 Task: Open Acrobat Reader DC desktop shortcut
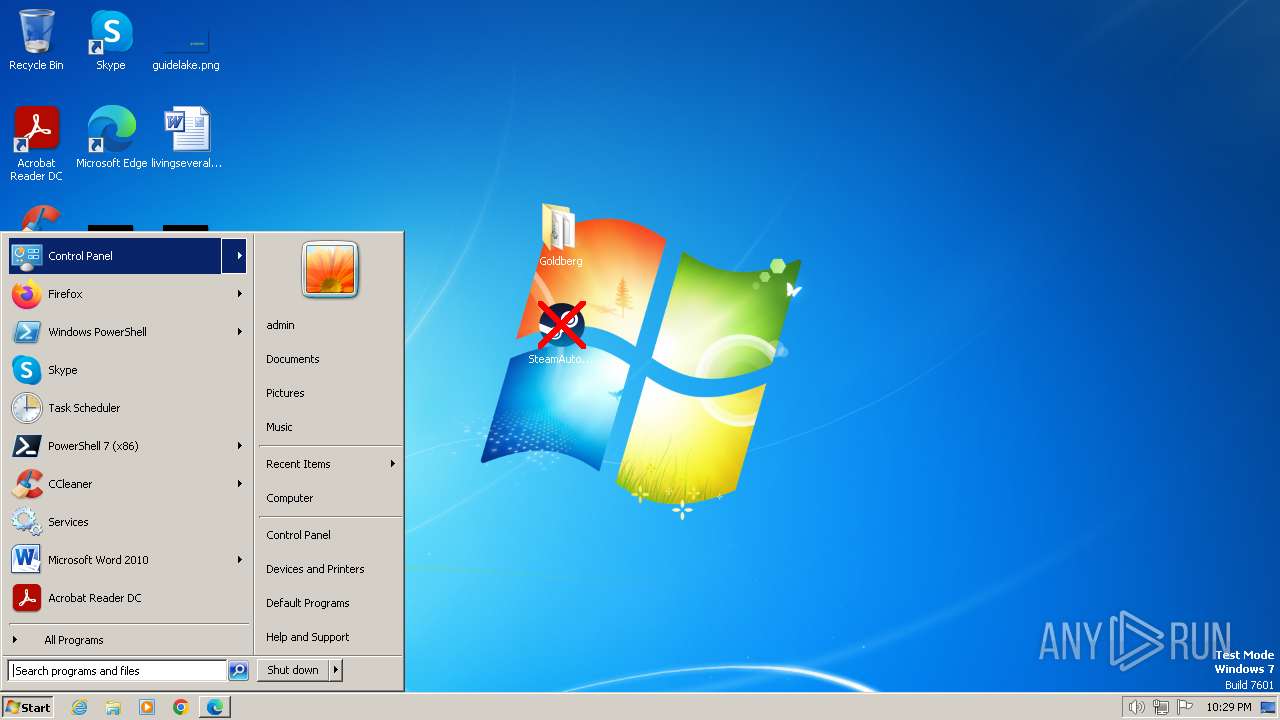point(36,143)
